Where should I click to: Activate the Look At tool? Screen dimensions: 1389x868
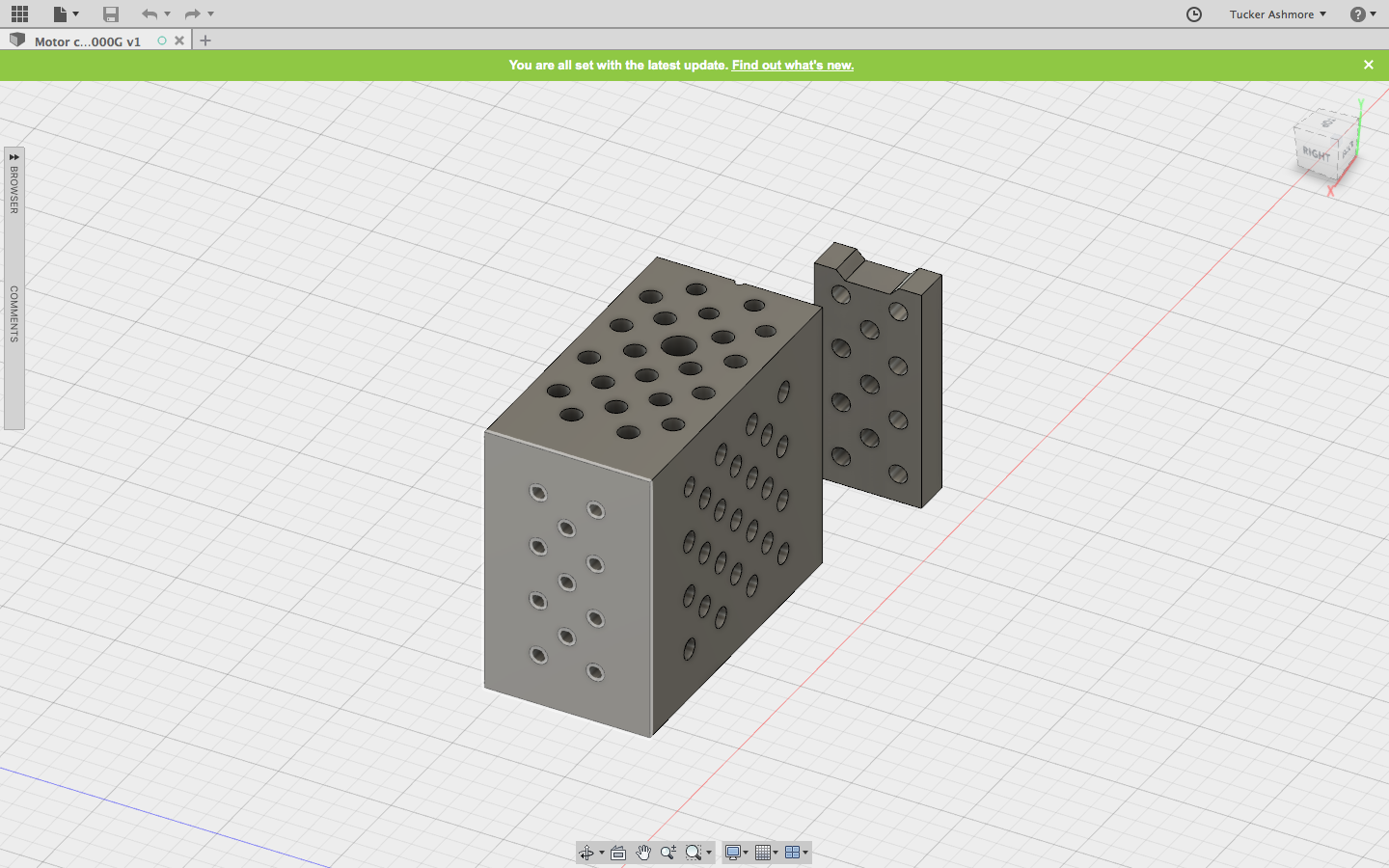[618, 853]
